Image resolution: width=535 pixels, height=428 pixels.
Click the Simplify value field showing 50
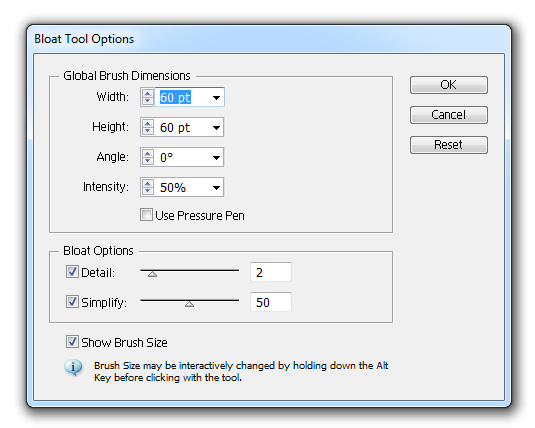pos(271,302)
